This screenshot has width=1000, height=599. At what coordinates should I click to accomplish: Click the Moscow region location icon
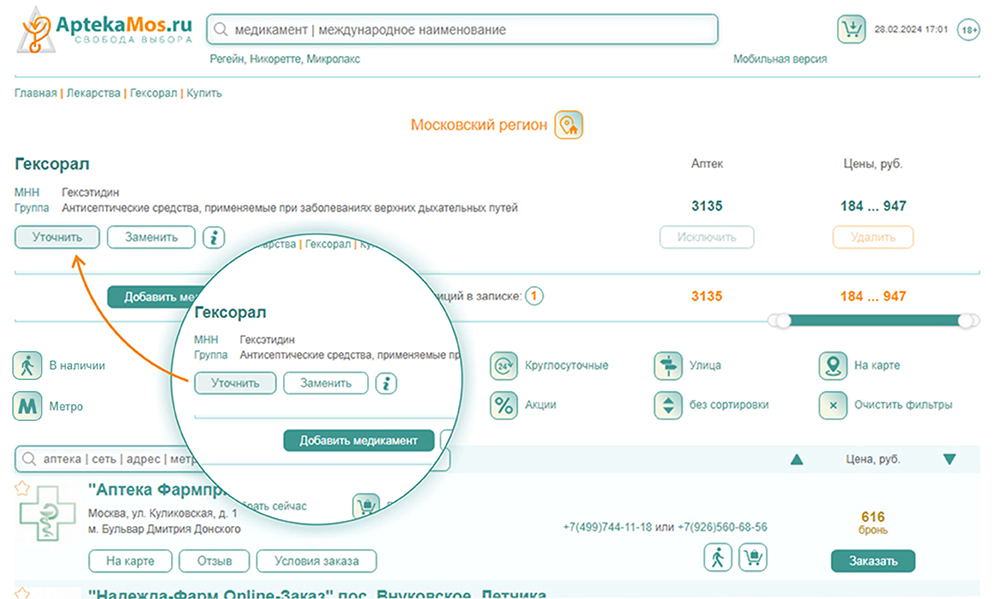pos(569,125)
